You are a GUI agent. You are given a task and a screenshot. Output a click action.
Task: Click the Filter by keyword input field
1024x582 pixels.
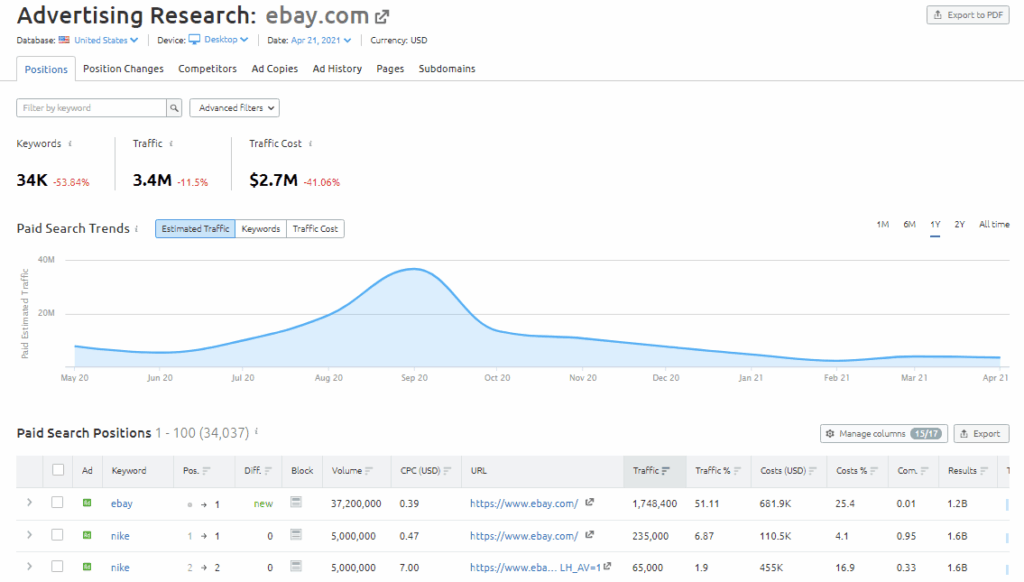[91, 108]
